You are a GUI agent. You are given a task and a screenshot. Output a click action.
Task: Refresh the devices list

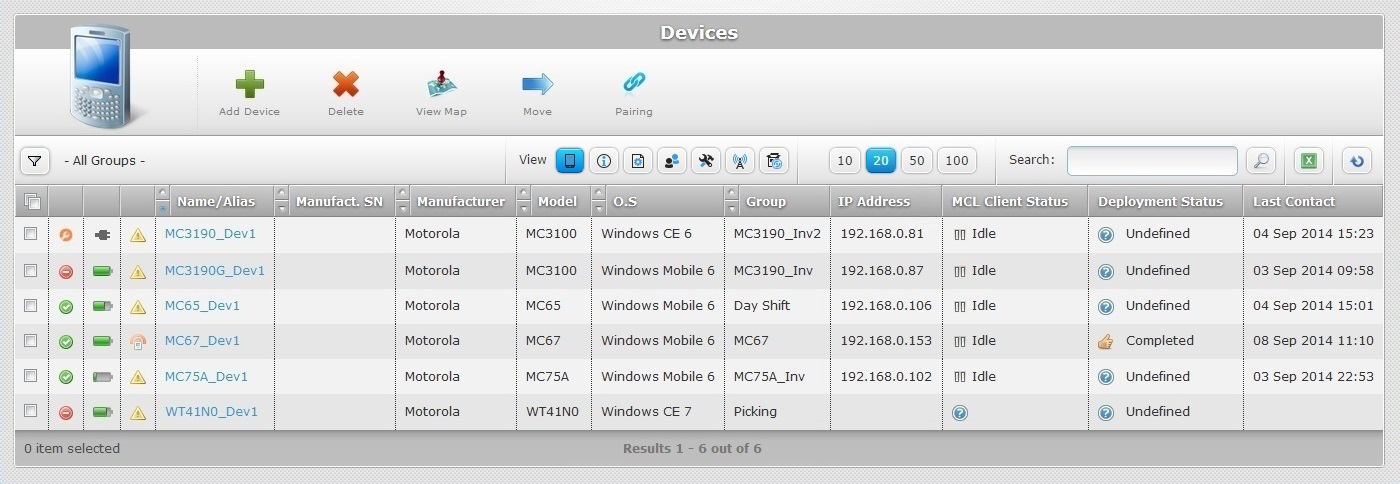[x=1357, y=161]
